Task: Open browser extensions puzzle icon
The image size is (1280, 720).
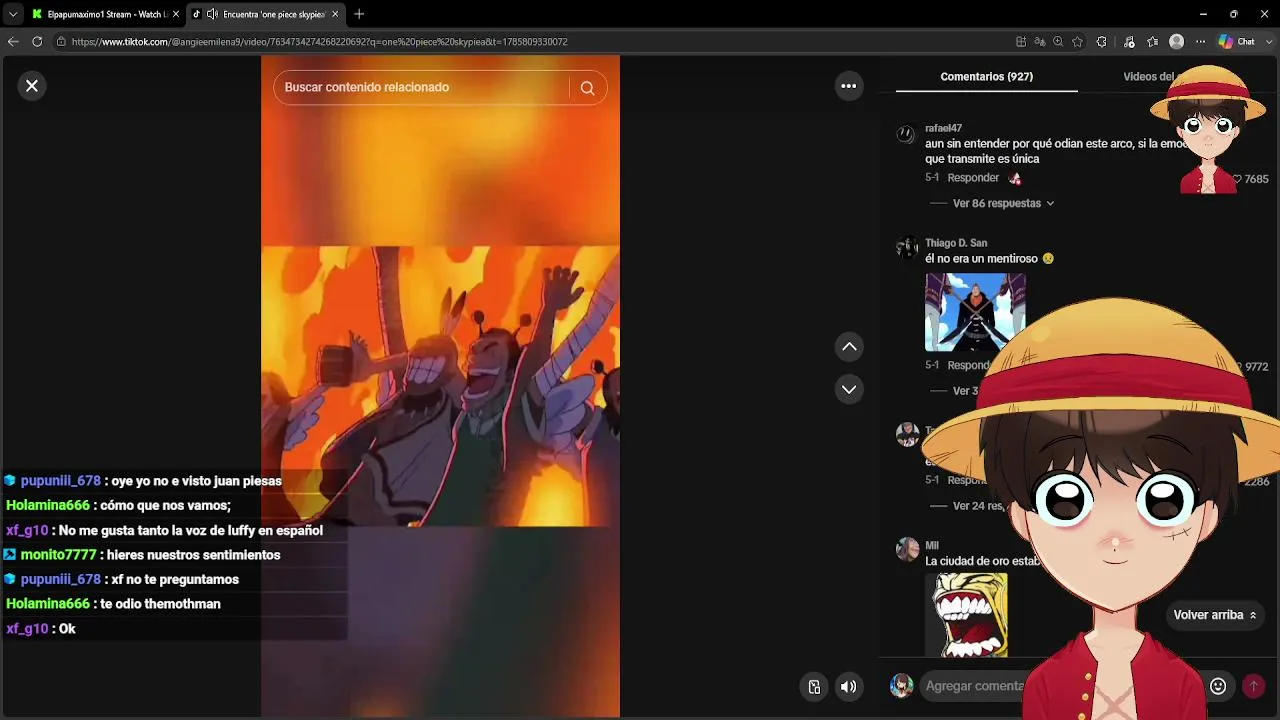Action: coord(1102,42)
